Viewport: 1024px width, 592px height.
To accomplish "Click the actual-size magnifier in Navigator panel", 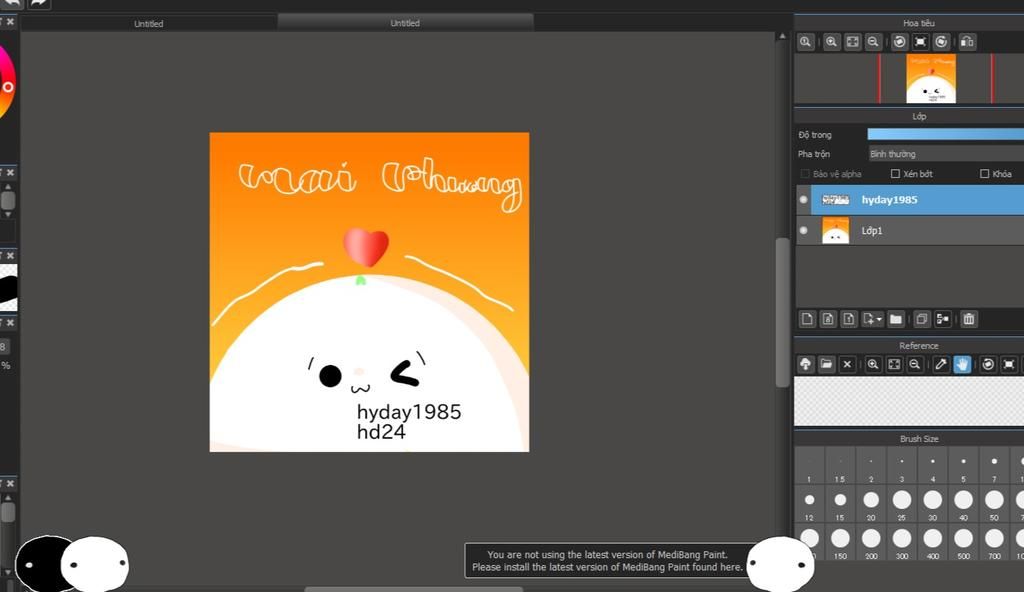I will (805, 42).
